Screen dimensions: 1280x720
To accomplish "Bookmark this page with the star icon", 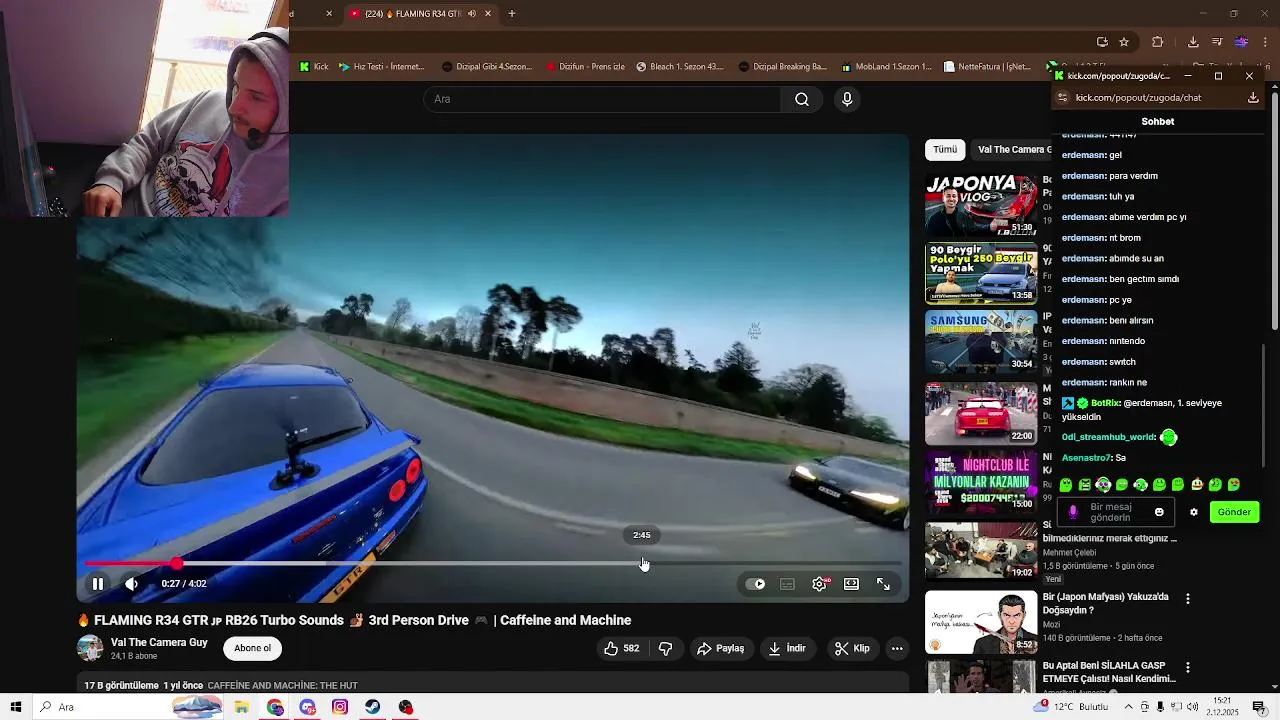I will (1124, 42).
